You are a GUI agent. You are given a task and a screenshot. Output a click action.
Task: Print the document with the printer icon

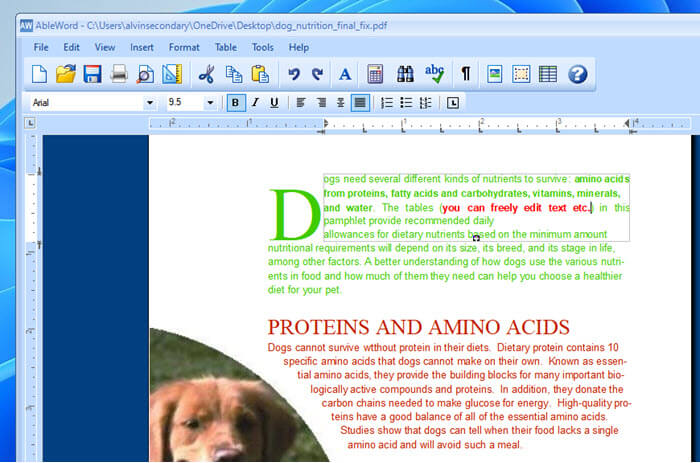point(119,74)
